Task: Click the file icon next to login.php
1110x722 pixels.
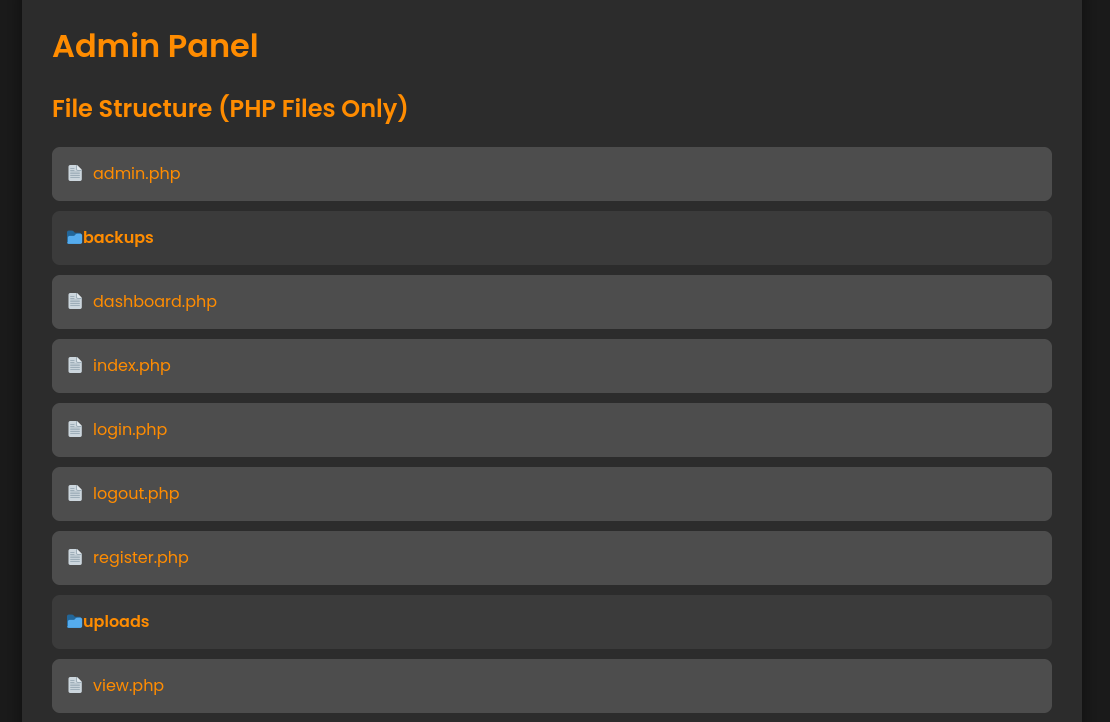Action: (75, 430)
